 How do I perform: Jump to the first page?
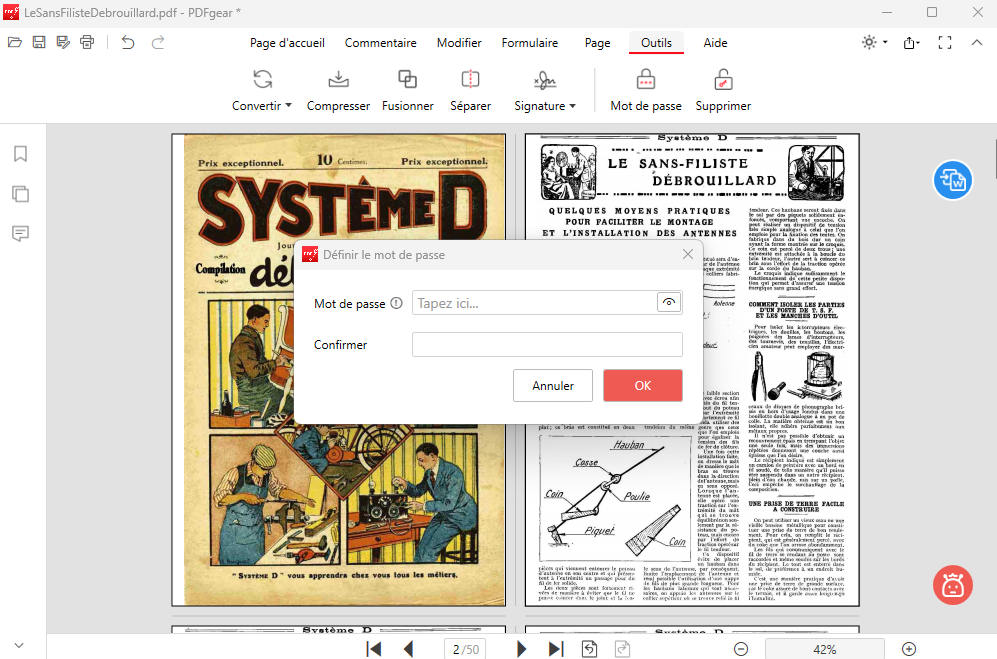374,649
